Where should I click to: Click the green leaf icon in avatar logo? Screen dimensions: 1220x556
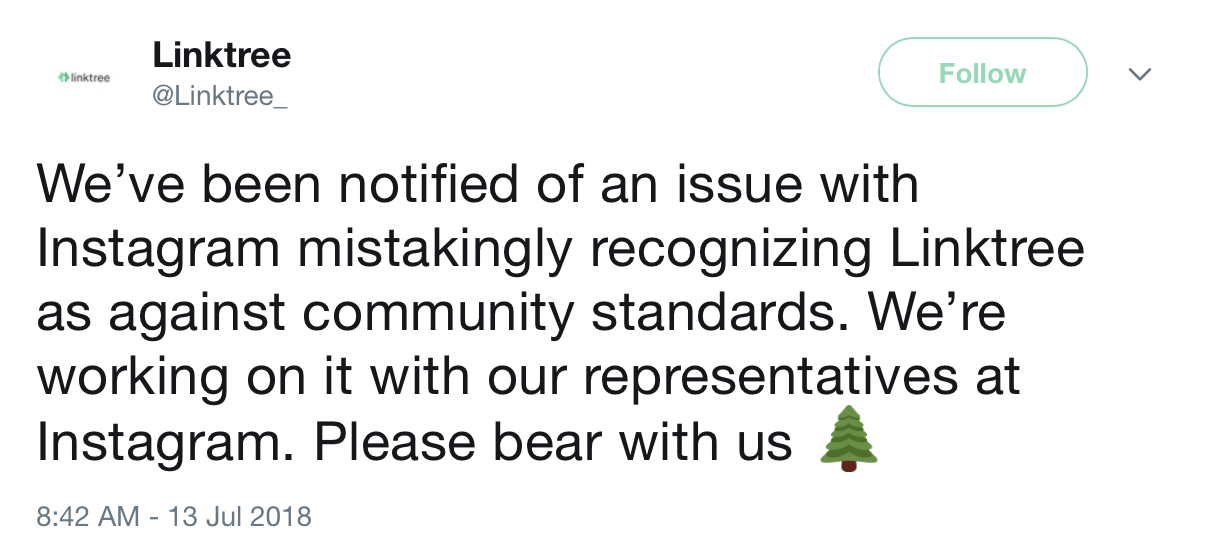[64, 76]
